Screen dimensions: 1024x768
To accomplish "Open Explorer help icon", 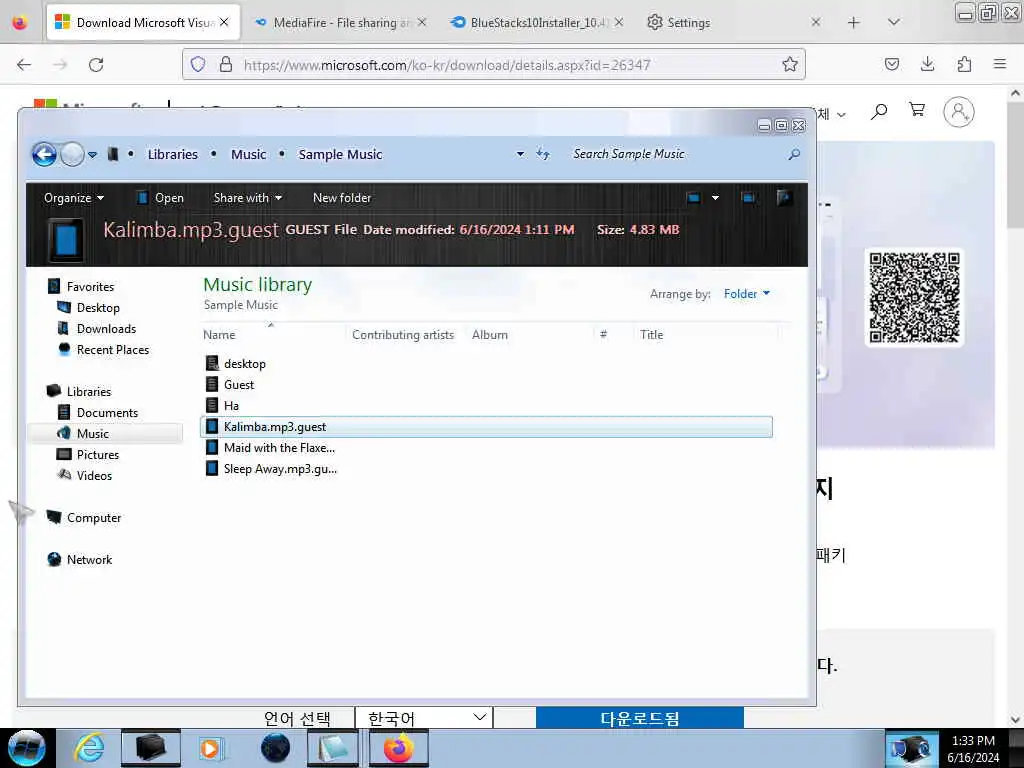I will [x=784, y=198].
